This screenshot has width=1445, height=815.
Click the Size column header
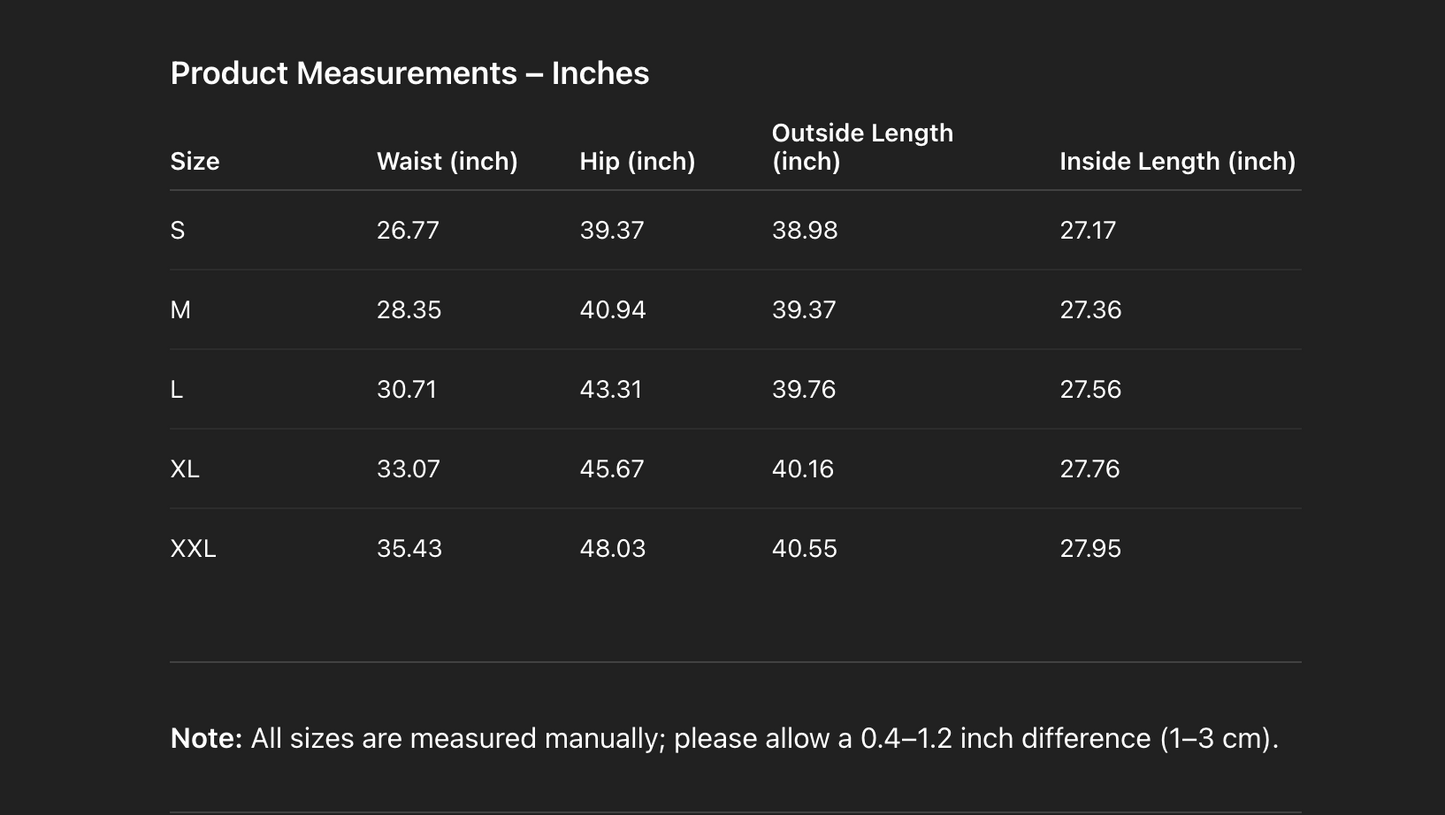point(195,161)
